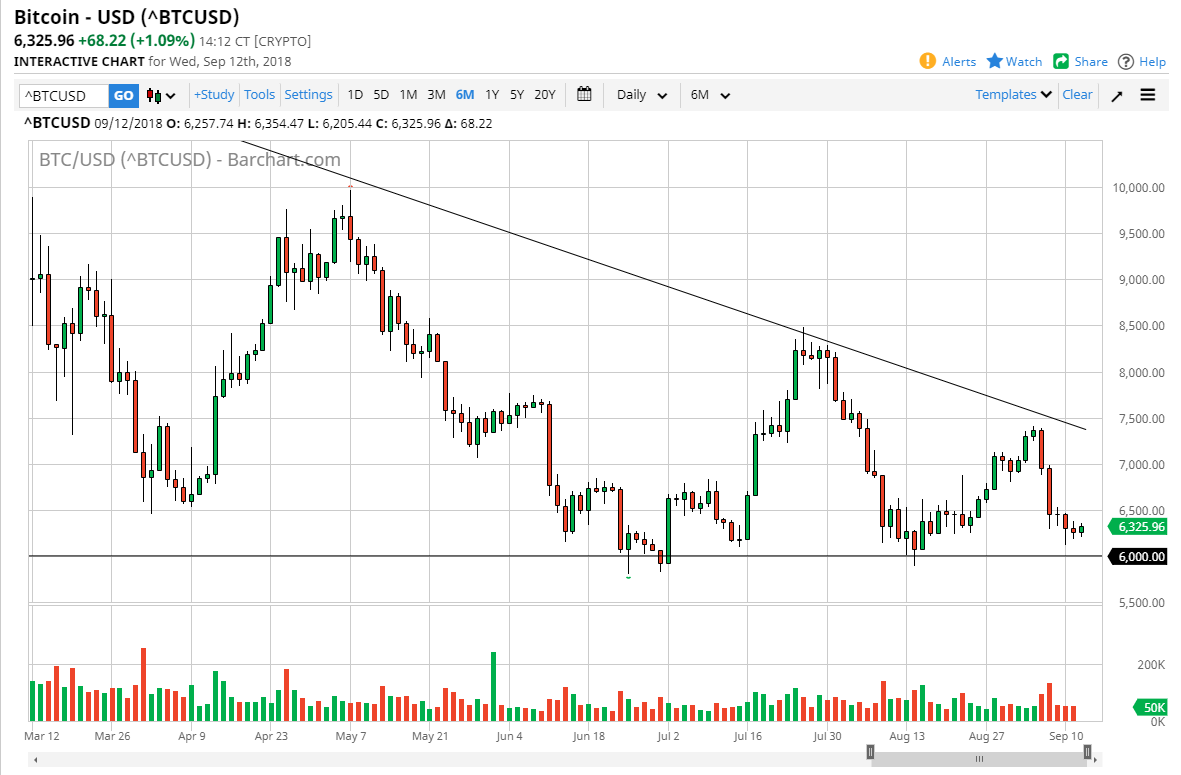This screenshot has height=775, width=1181.
Task: Switch to the 5Y range
Action: [517, 94]
